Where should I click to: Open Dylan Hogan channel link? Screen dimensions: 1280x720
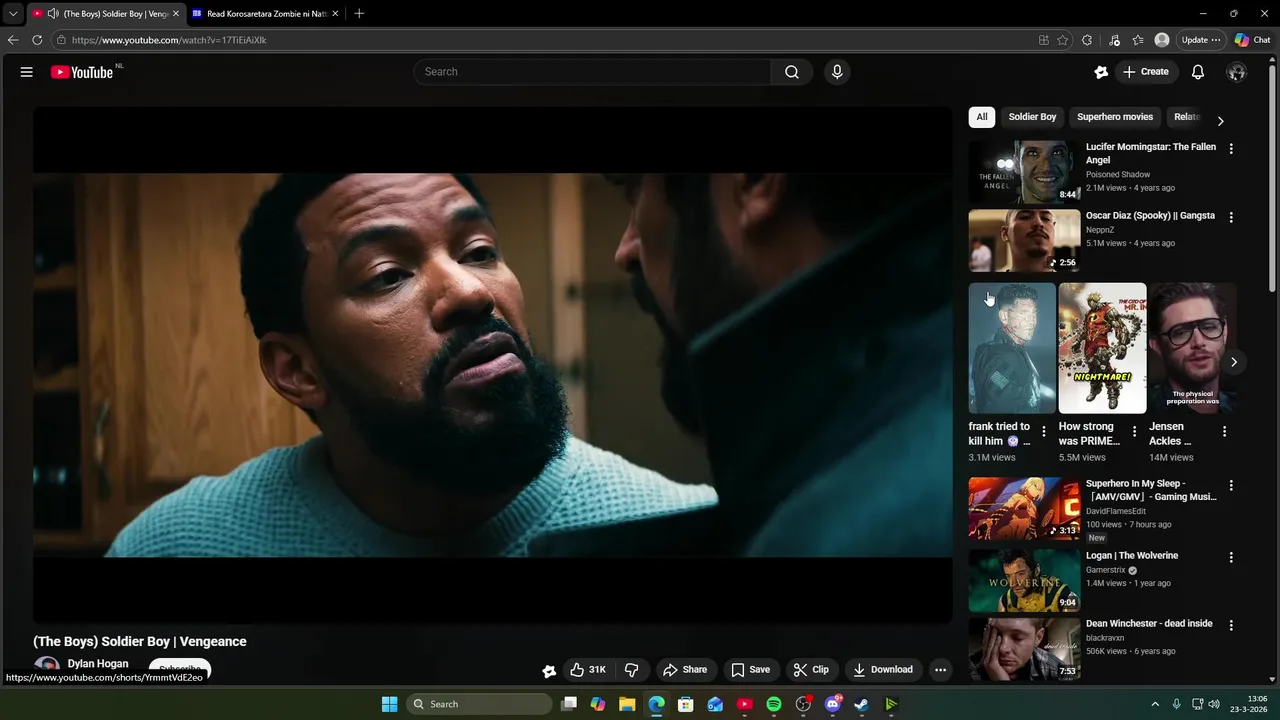tap(98, 664)
